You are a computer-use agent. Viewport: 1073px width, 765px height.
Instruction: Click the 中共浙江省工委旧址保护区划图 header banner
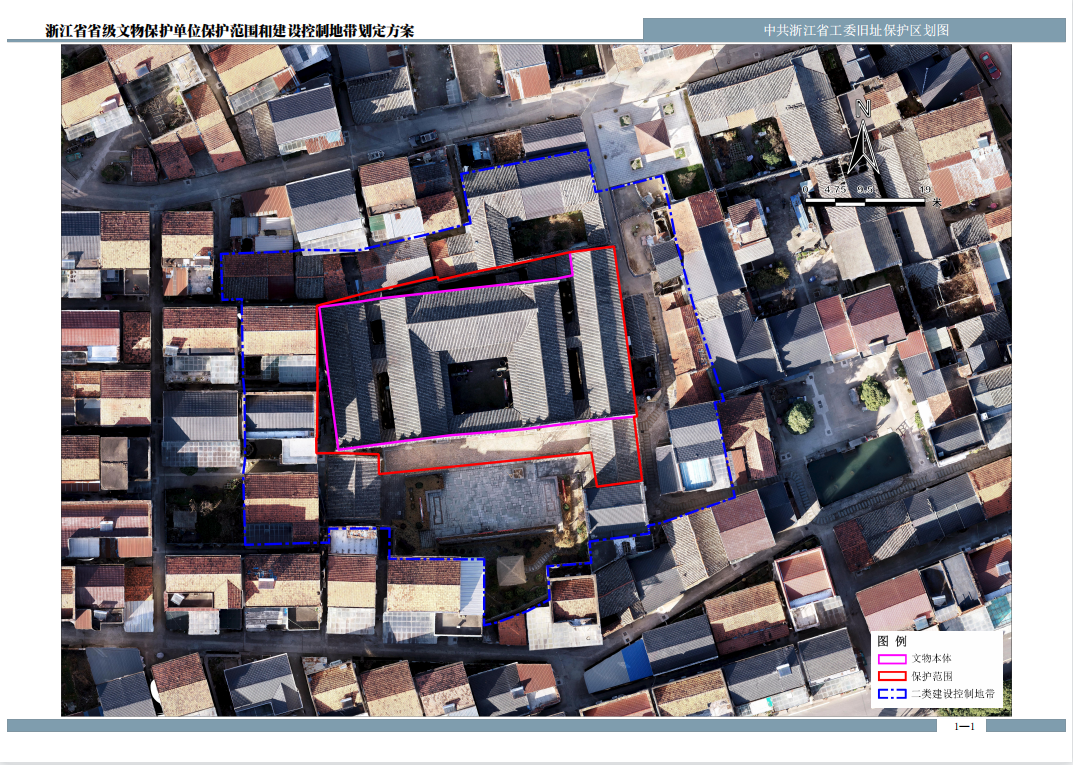[x=855, y=30]
